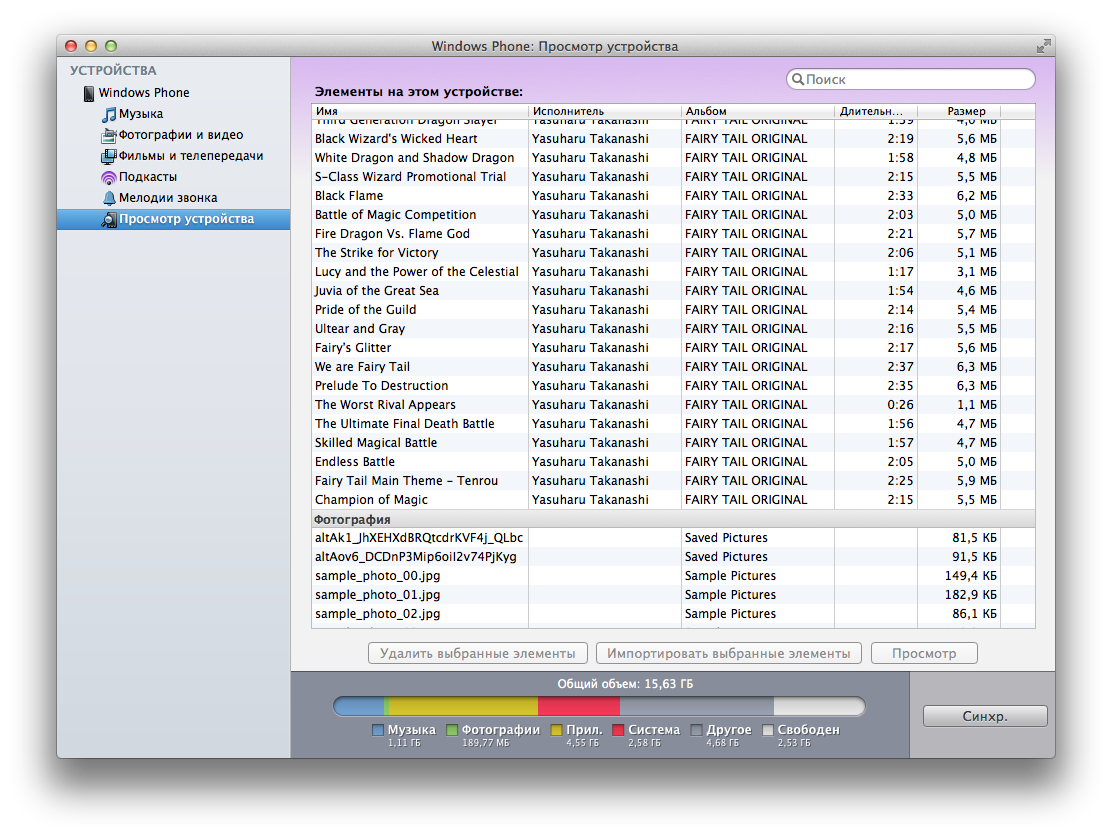The width and height of the screenshot is (1112, 837).
Task: Select track Lucy and the Power of the Celestial
Action: click(673, 272)
